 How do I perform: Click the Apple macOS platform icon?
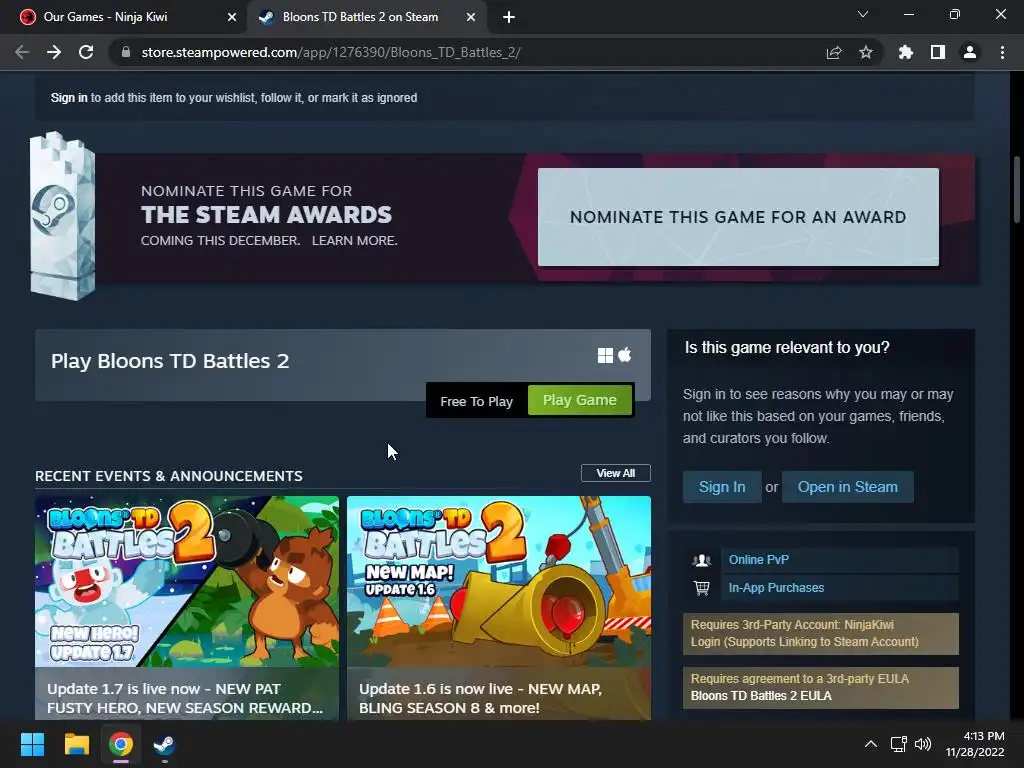pyautogui.click(x=625, y=355)
